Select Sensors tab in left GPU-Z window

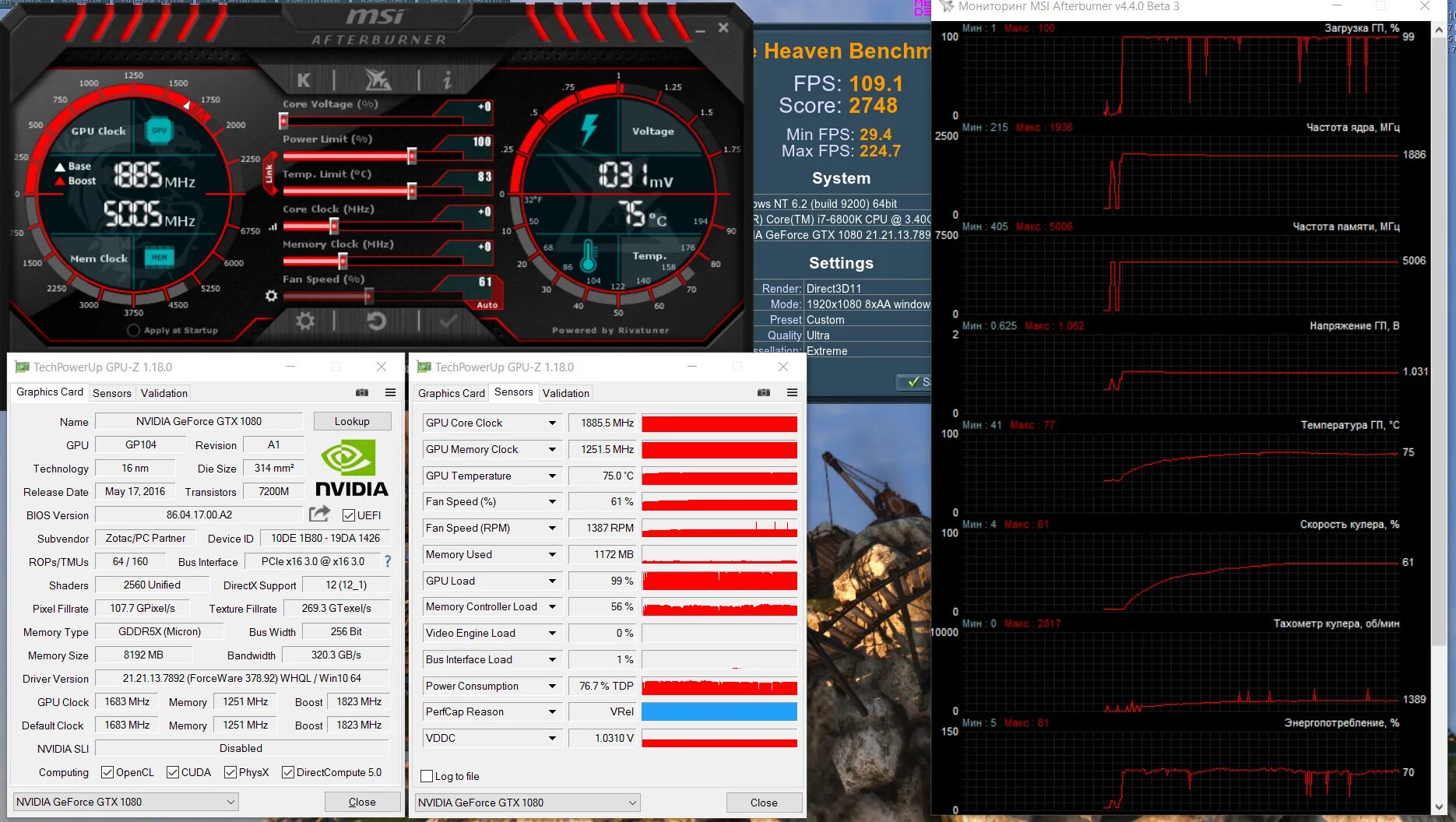[112, 393]
